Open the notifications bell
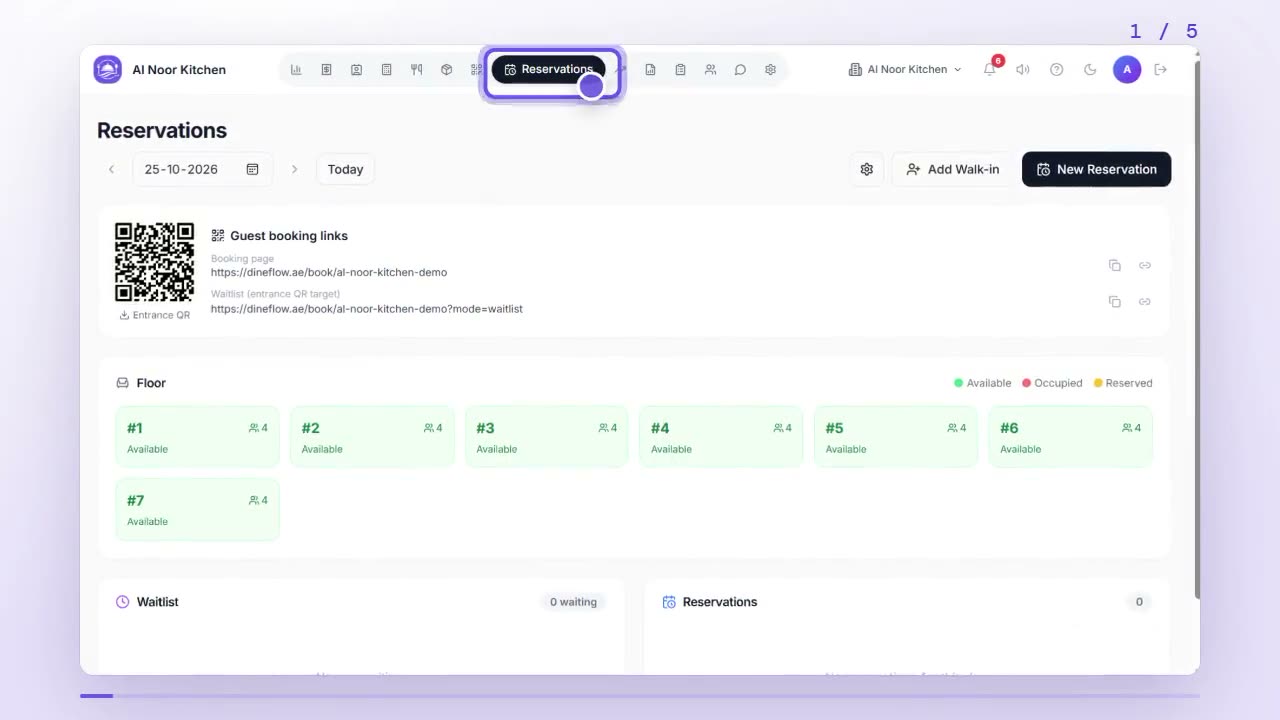 coord(990,69)
